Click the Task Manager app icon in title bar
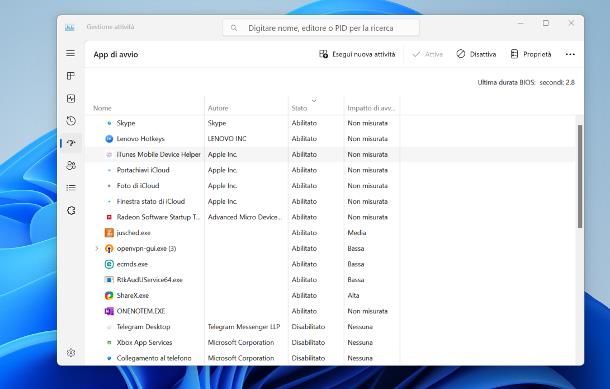This screenshot has height=389, width=610. (70, 27)
